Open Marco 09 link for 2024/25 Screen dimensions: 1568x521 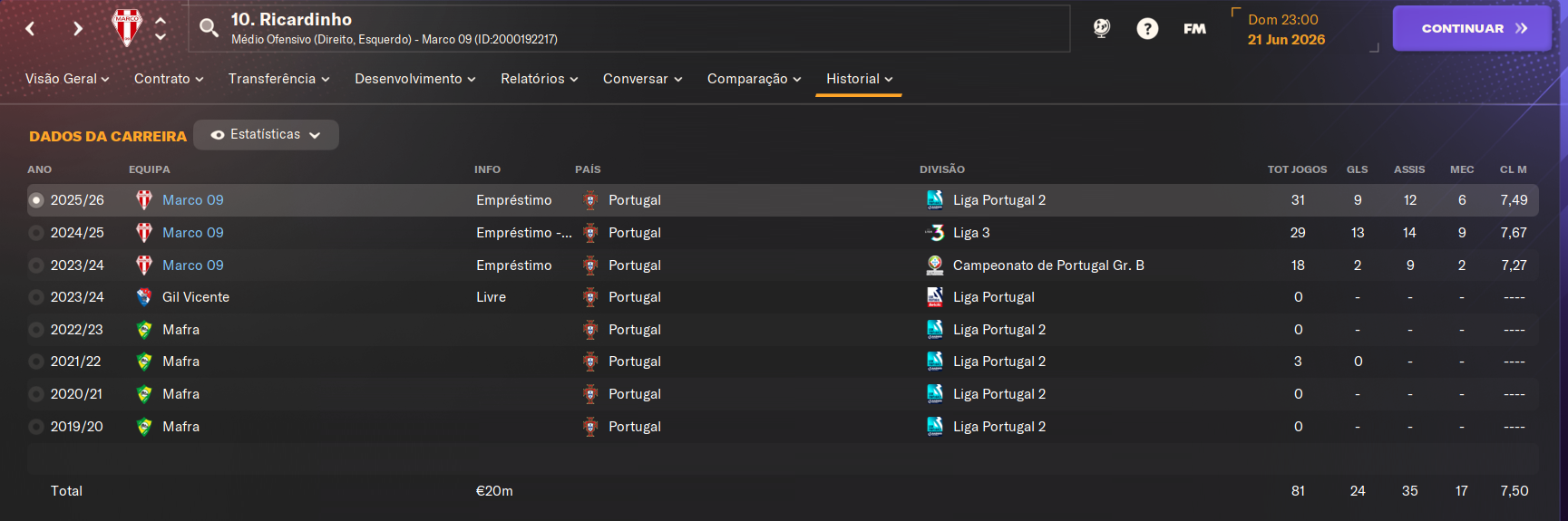193,233
